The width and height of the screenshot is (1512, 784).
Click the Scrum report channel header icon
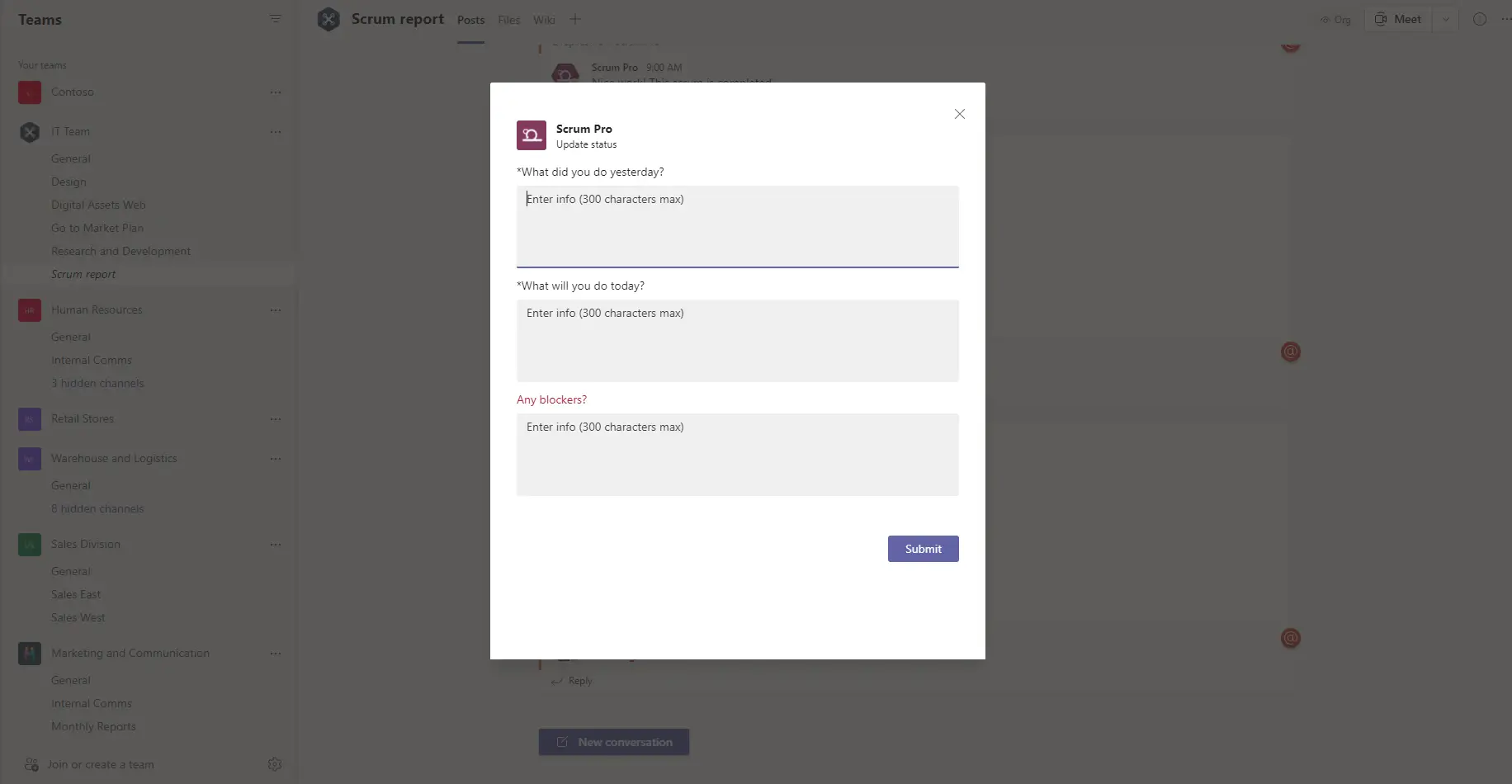pos(328,19)
